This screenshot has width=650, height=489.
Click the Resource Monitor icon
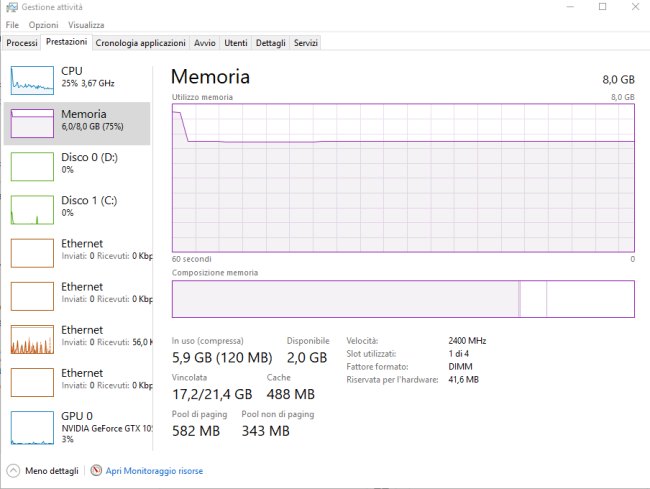(96, 470)
